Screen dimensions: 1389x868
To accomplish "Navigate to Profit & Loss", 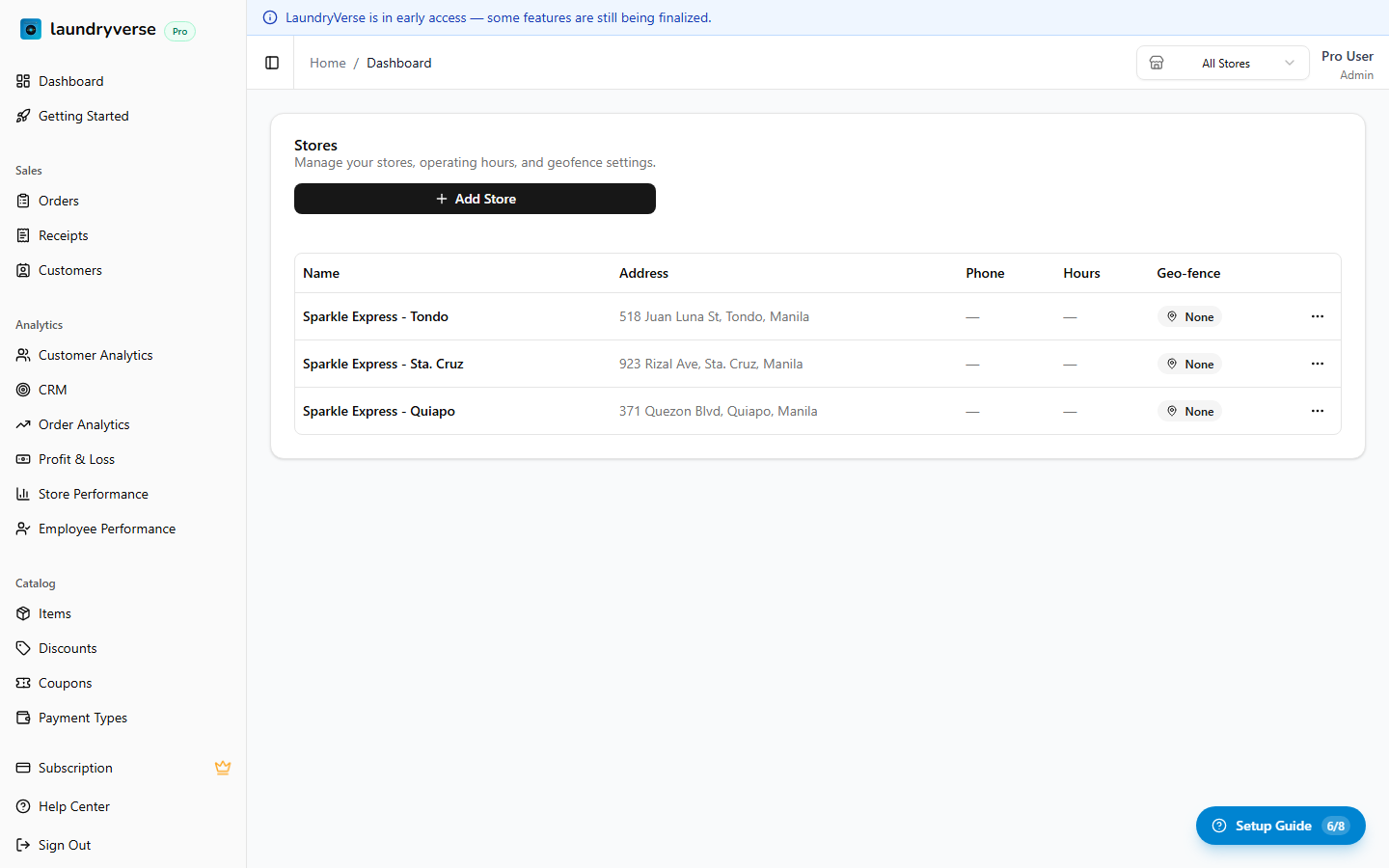I will [x=76, y=459].
